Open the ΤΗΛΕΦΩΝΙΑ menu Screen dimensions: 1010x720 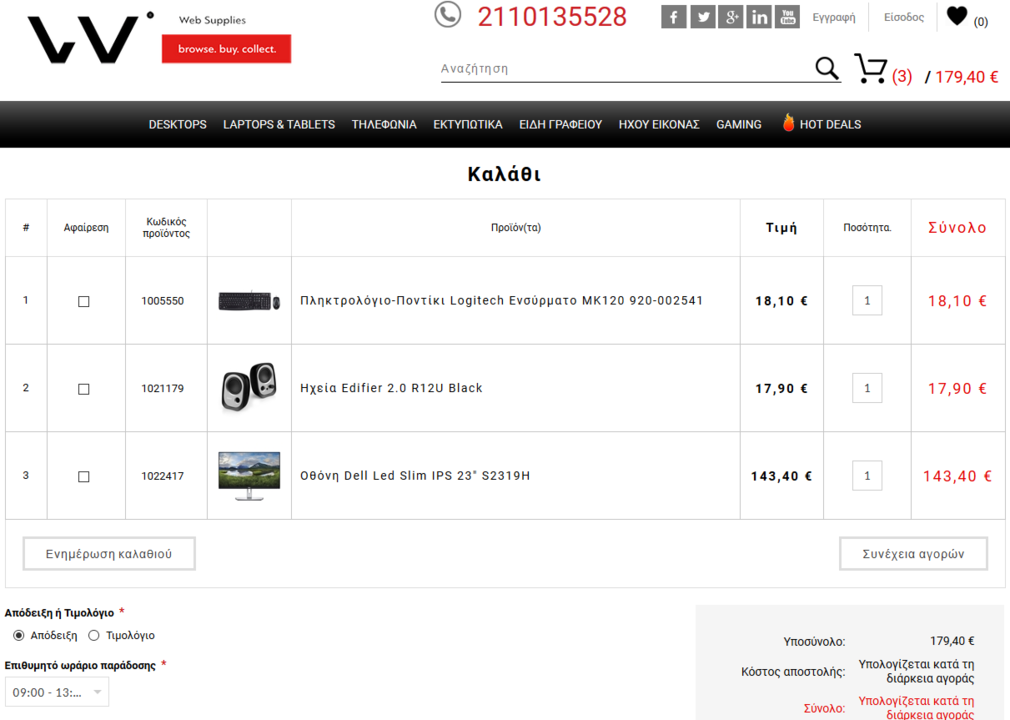[x=384, y=124]
